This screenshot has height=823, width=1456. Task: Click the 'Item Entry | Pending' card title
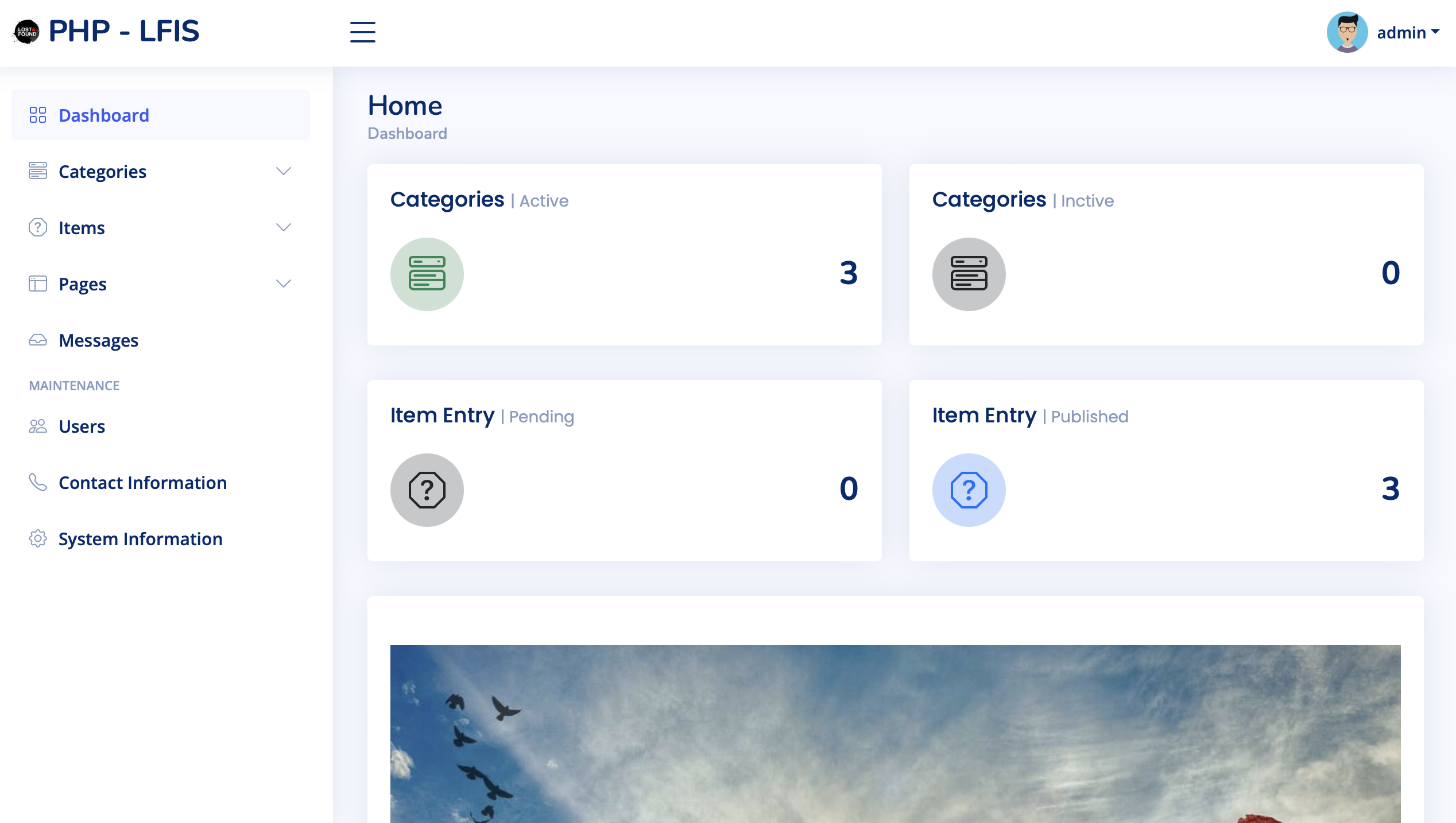click(x=482, y=416)
